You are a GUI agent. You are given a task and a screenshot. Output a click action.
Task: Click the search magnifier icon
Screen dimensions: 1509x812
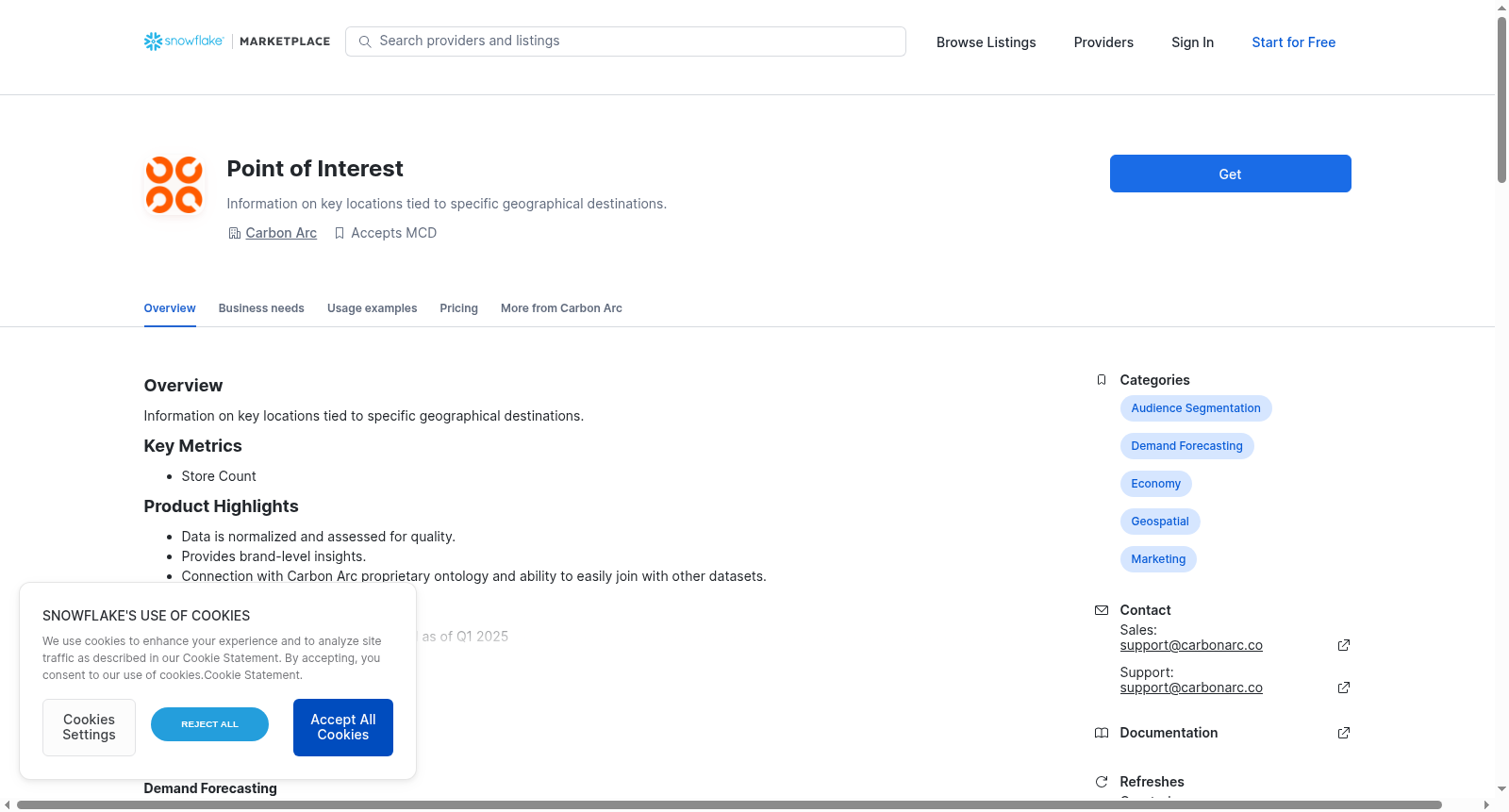(365, 41)
